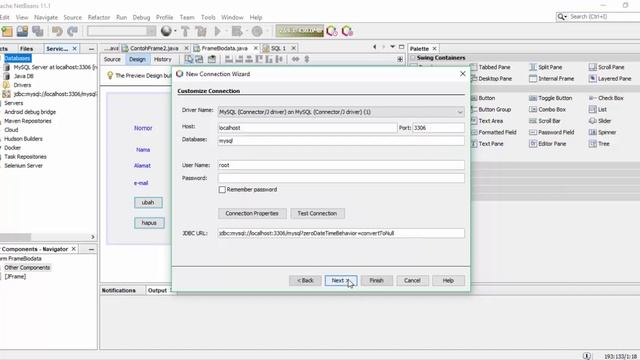Click the Finish button

pos(376,280)
